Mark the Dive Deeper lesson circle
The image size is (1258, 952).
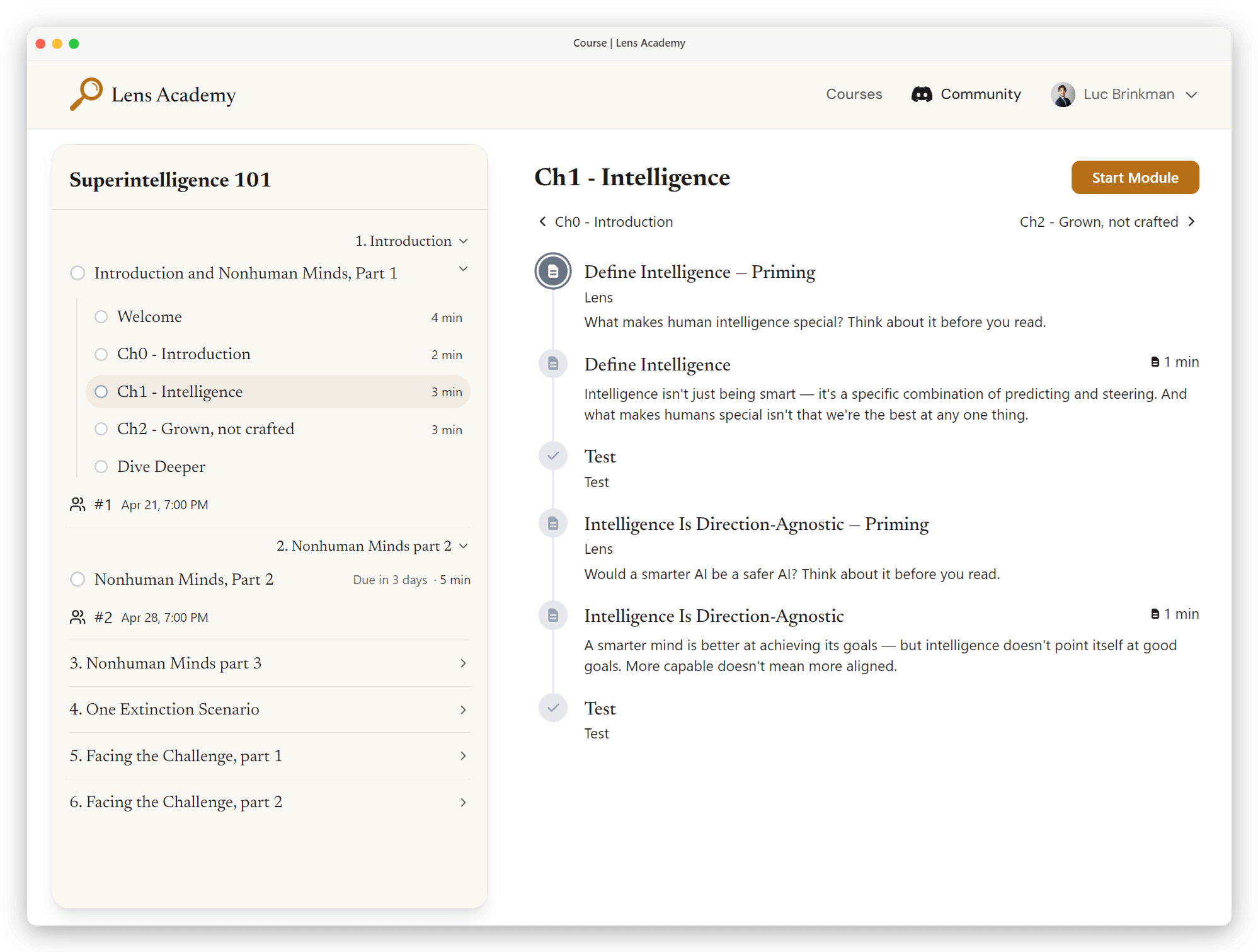pyautogui.click(x=101, y=467)
